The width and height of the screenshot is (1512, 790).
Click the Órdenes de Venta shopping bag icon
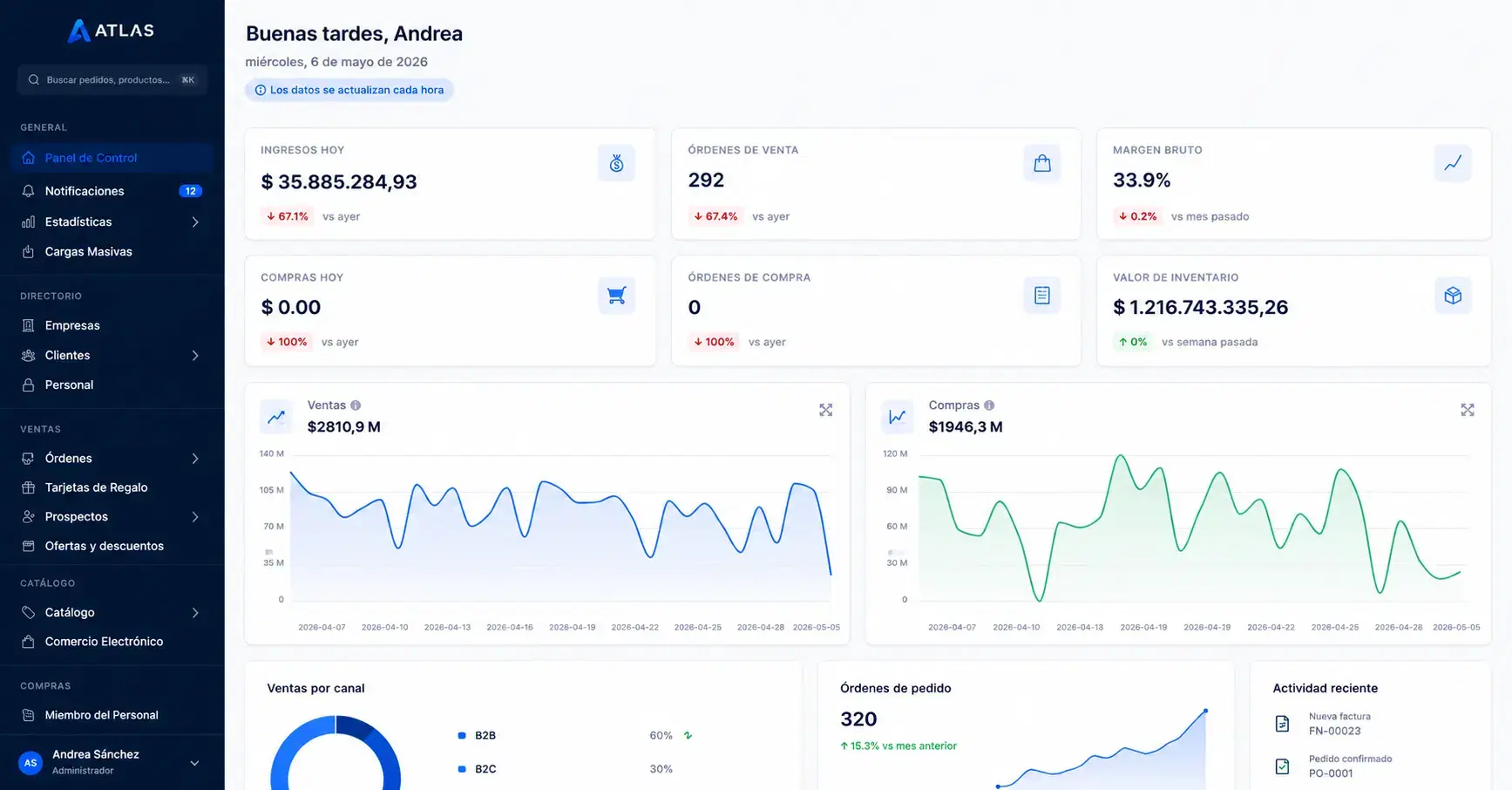coord(1042,163)
